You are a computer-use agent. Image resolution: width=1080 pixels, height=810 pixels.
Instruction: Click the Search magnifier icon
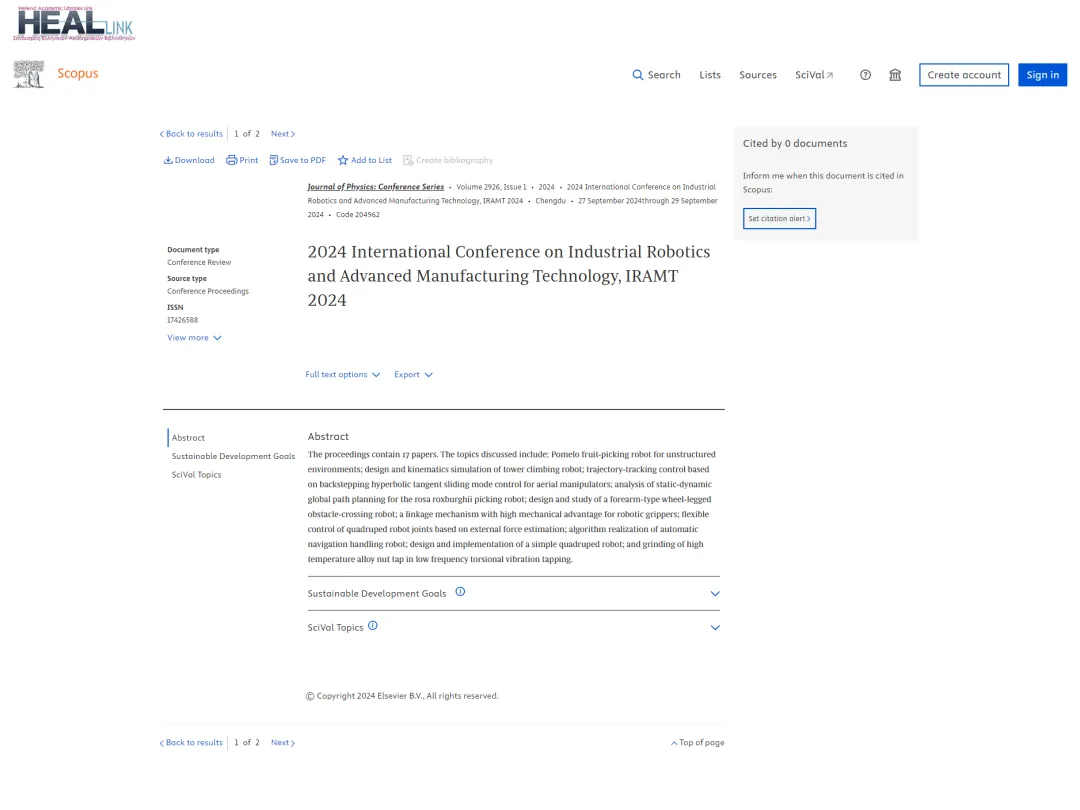coord(638,75)
